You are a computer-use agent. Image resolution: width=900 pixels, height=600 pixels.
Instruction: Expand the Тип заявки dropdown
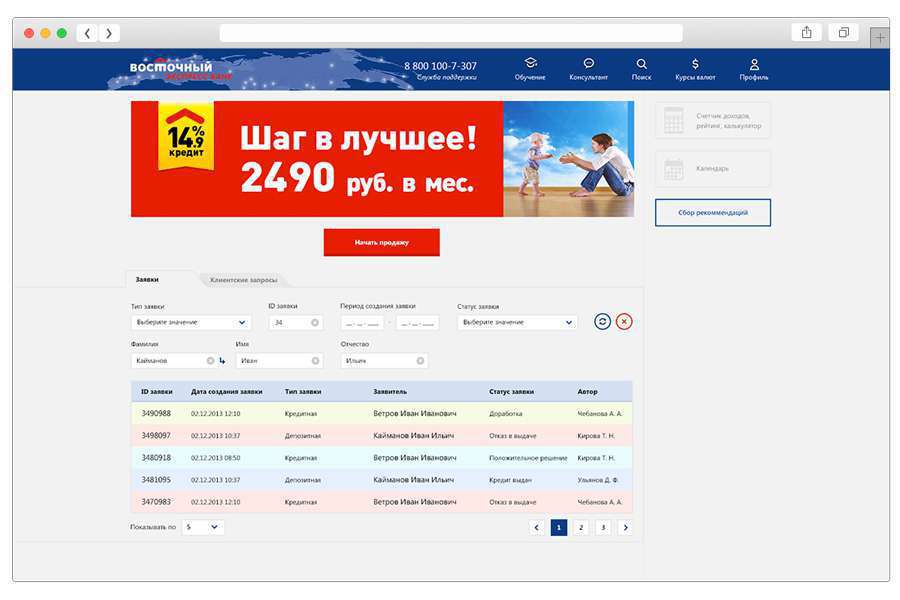pyautogui.click(x=190, y=322)
